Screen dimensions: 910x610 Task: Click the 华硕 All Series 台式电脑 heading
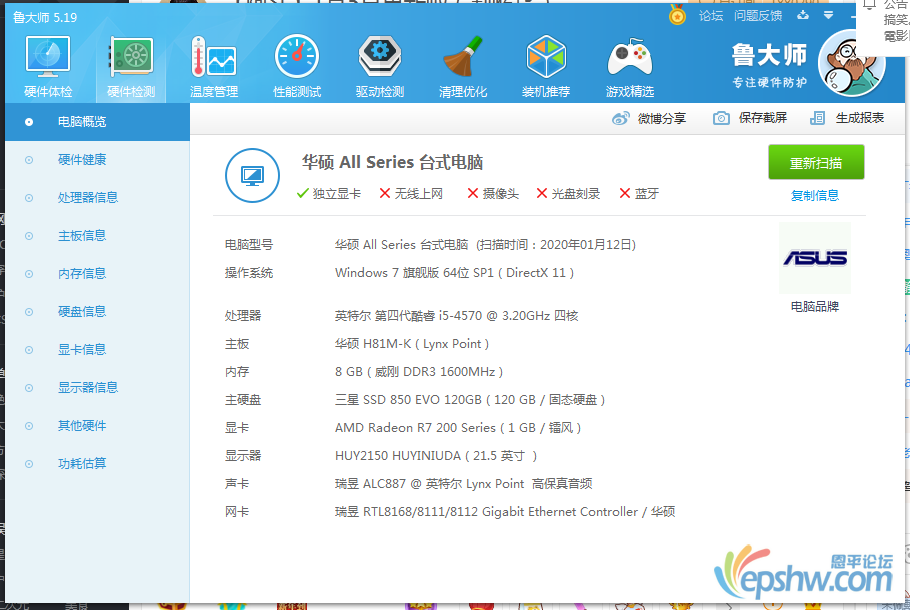pos(392,163)
